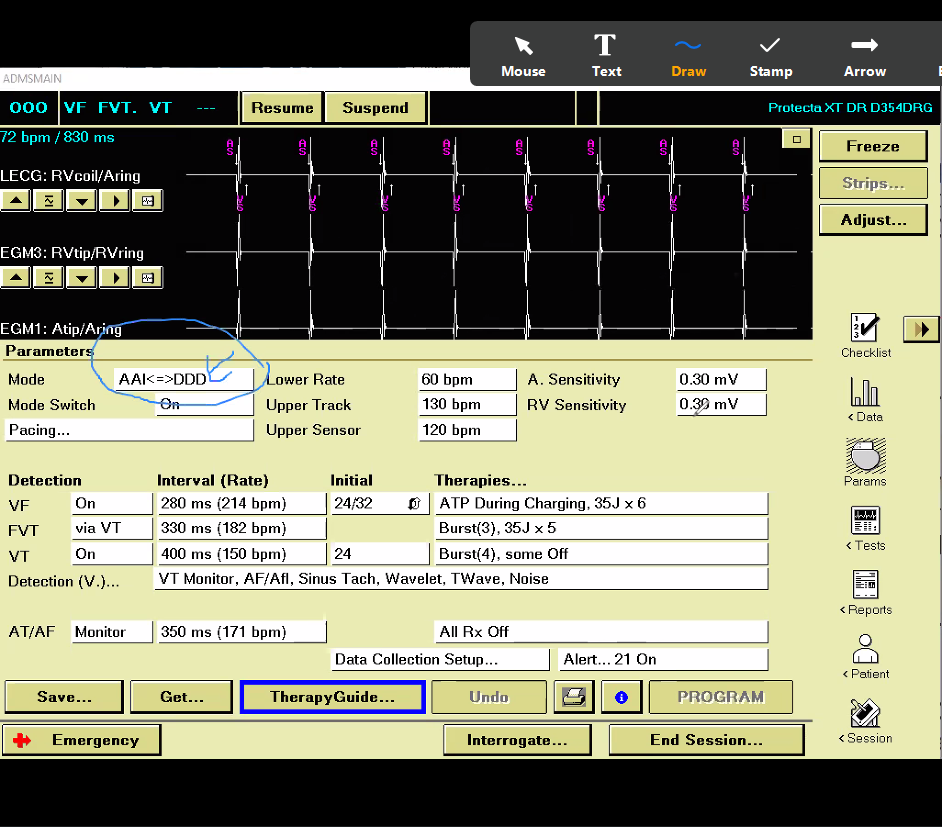This screenshot has width=942, height=827.
Task: Select the Stamp annotation tool
Action: pyautogui.click(x=770, y=56)
